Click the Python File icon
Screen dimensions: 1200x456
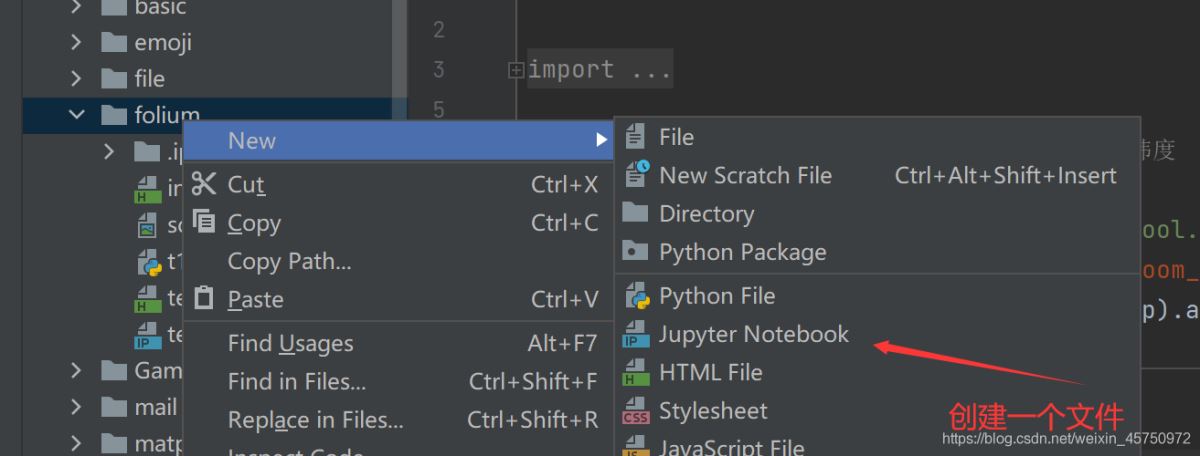coord(636,297)
